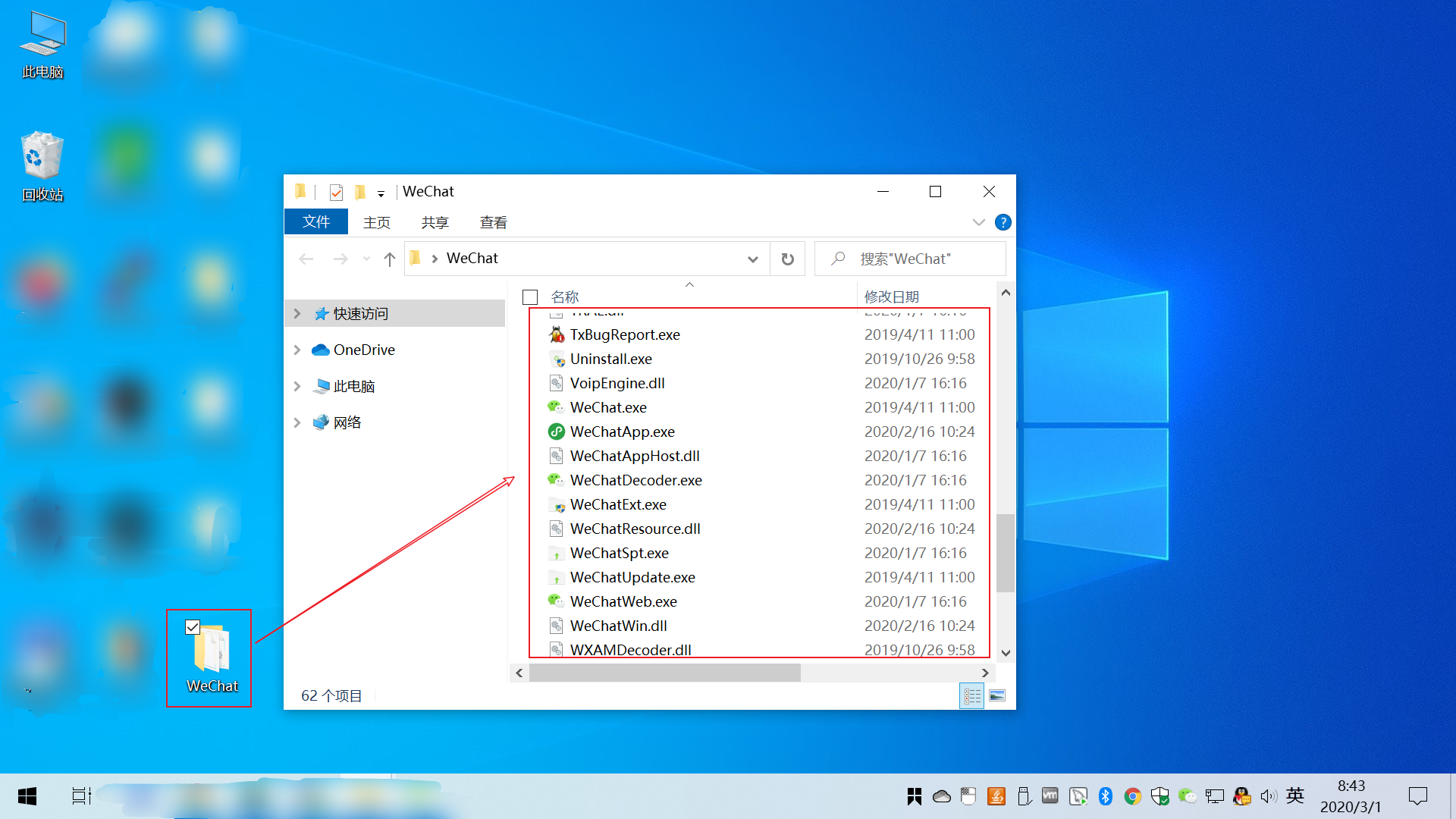Click the vertical scrollbar down arrow
Image resolution: width=1456 pixels, height=819 pixels.
tap(1006, 653)
